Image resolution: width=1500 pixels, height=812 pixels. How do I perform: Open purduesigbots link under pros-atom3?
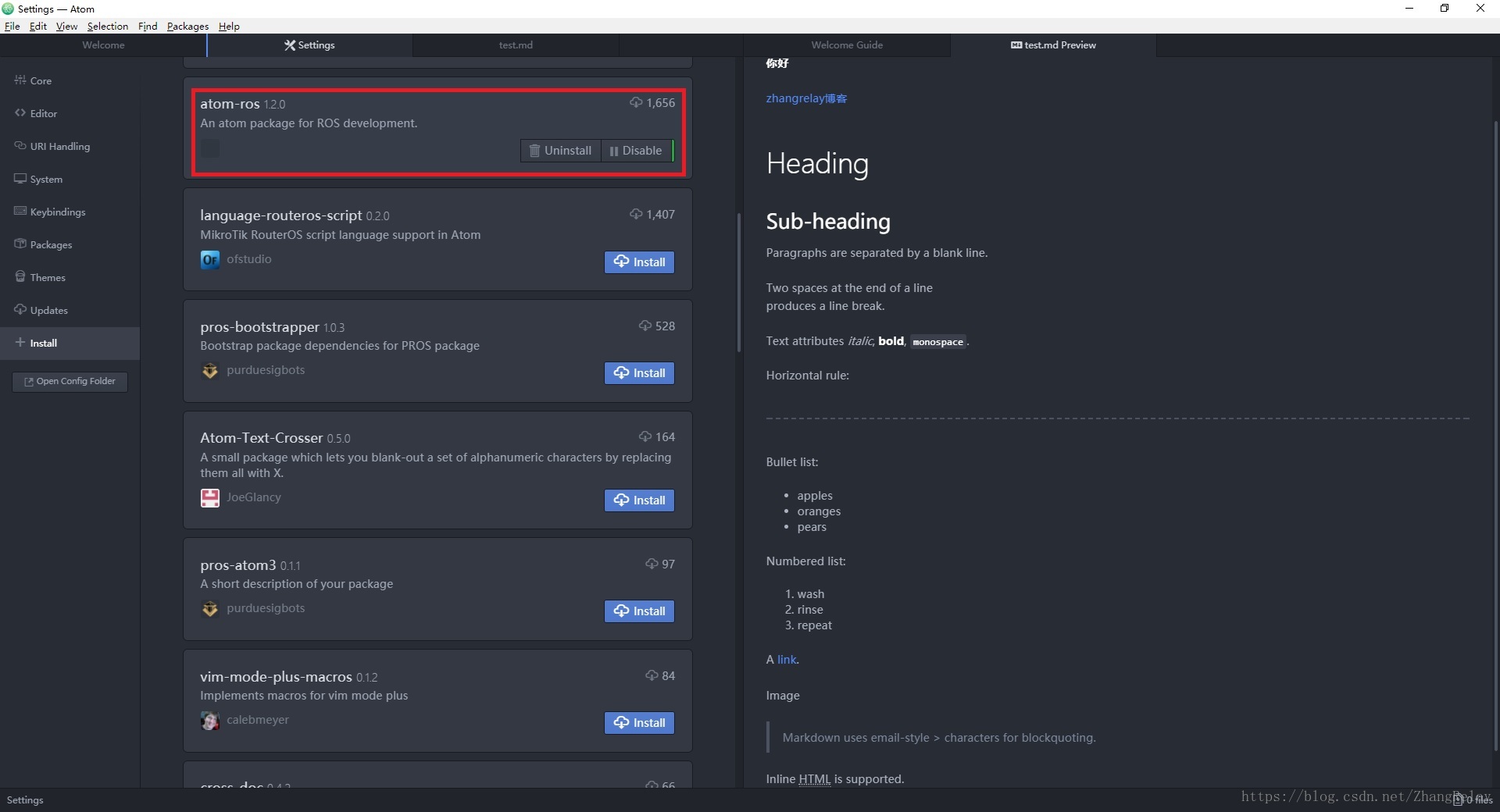click(x=266, y=608)
